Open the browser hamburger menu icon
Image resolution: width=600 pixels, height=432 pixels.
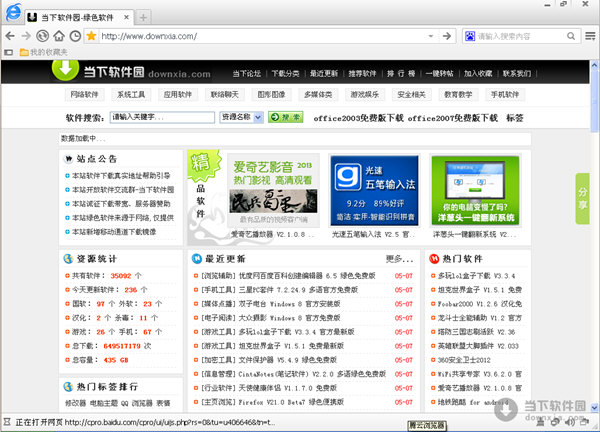point(588,37)
